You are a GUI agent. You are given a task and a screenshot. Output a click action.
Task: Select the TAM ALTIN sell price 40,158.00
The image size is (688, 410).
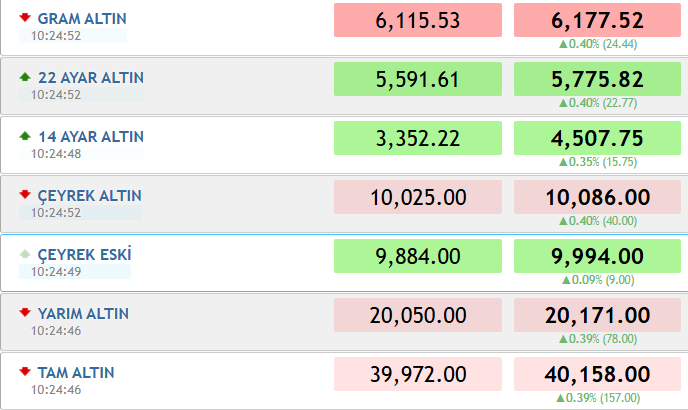597,374
